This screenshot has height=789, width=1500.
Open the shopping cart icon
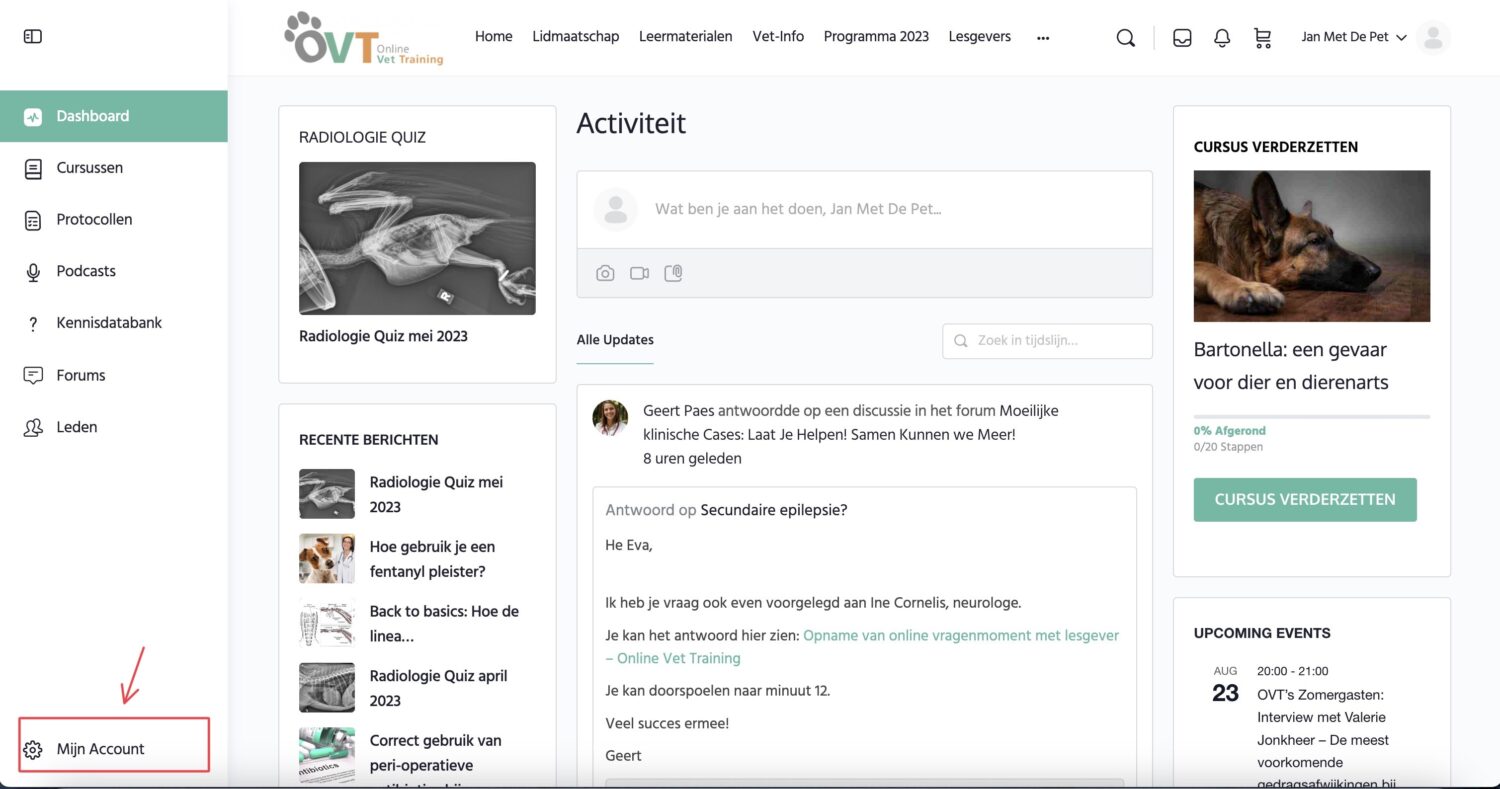point(1262,38)
